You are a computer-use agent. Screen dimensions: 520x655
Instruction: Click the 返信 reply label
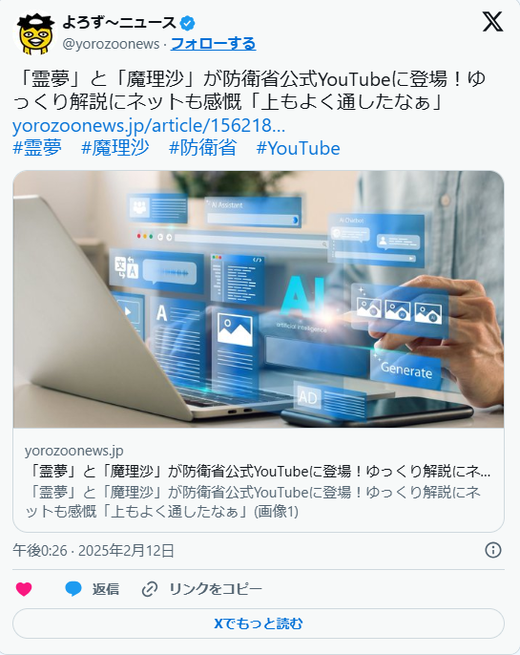point(105,589)
